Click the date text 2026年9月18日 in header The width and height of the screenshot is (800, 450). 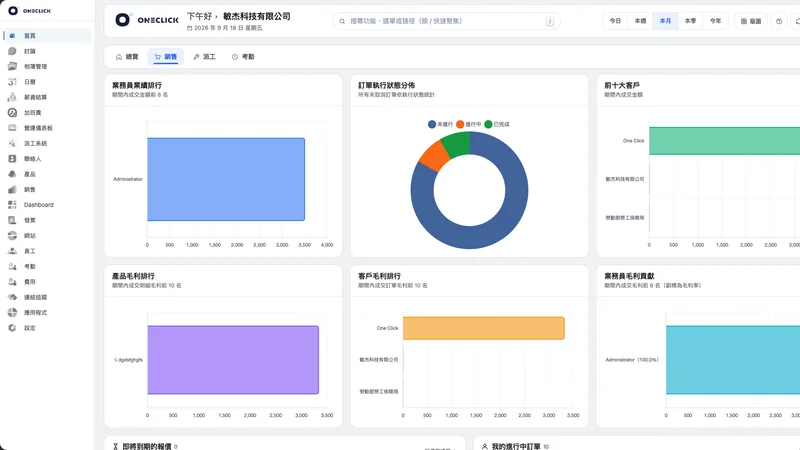pyautogui.click(x=228, y=28)
